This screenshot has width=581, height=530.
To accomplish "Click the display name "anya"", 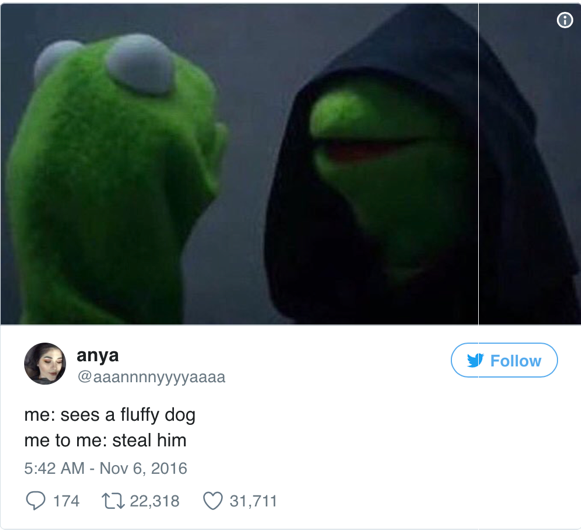I will (x=97, y=355).
